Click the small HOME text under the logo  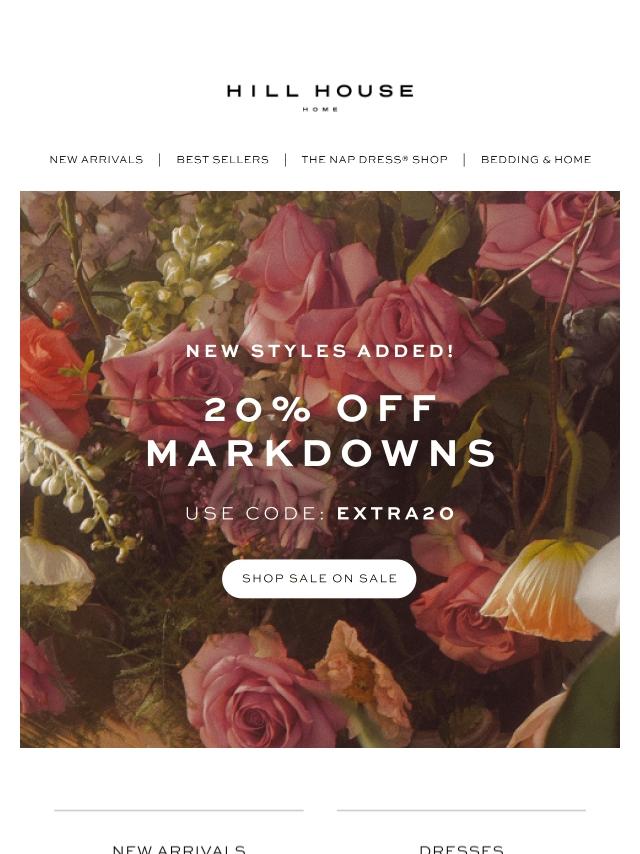coord(320,109)
